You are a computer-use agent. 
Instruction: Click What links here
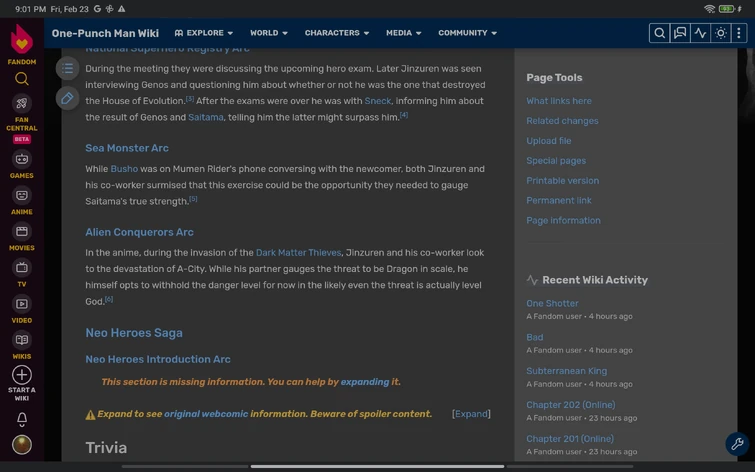point(559,101)
